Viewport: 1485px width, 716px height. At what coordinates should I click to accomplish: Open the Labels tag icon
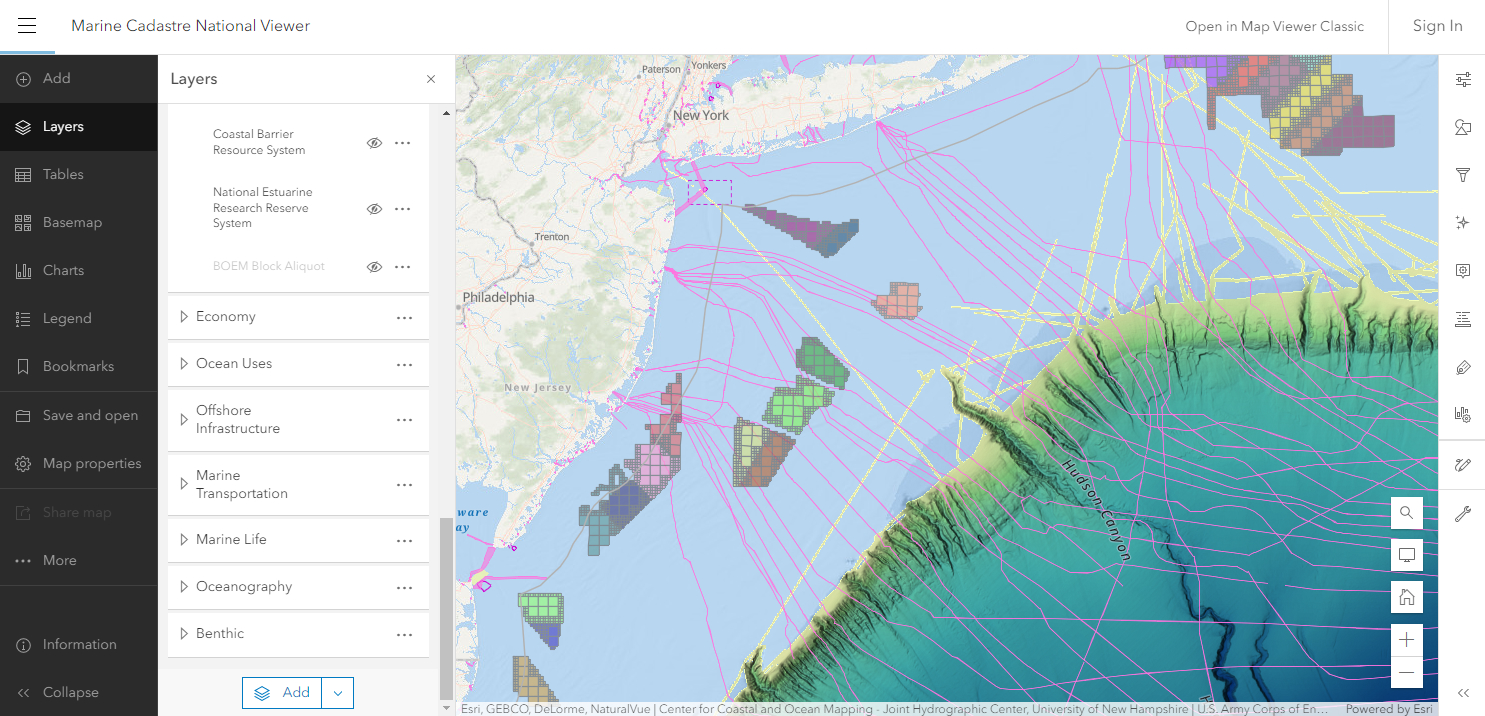point(1462,367)
